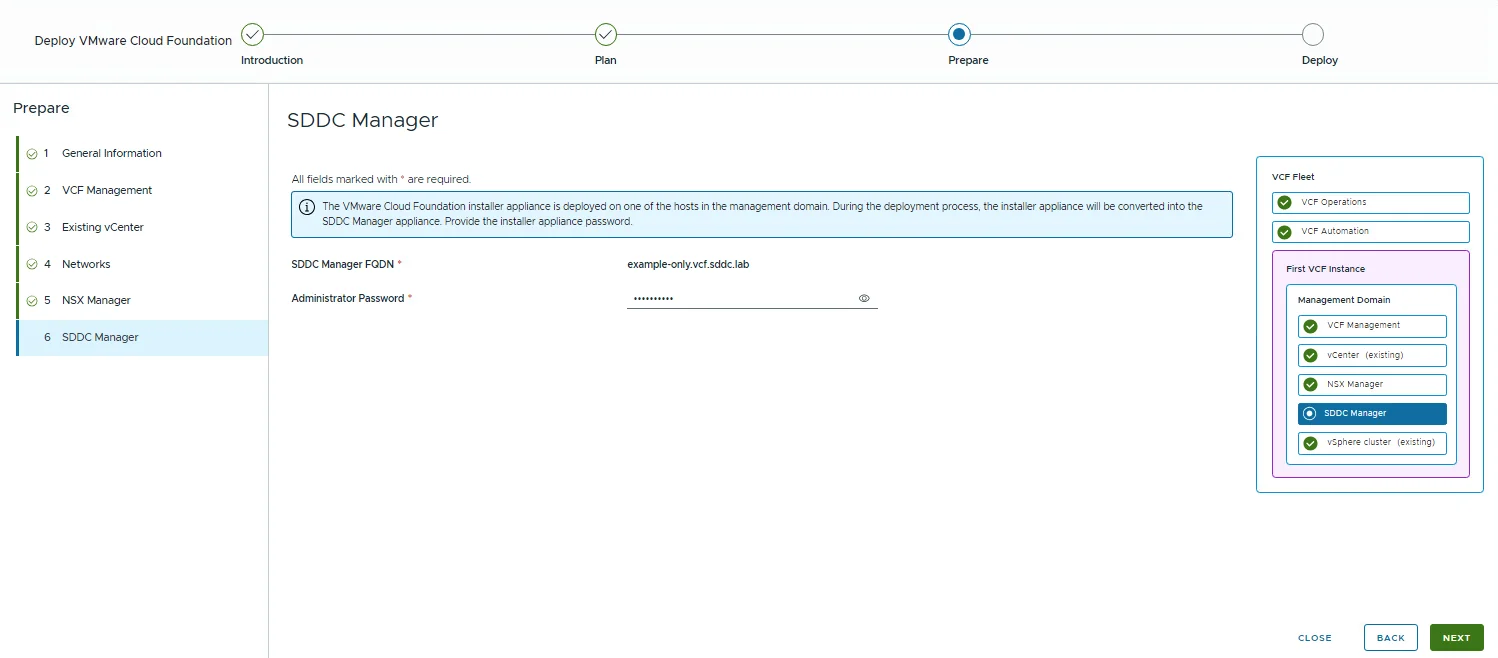Click the 'VCF Fleet' diagram heading
The width and height of the screenshot is (1498, 658).
click(x=1293, y=177)
